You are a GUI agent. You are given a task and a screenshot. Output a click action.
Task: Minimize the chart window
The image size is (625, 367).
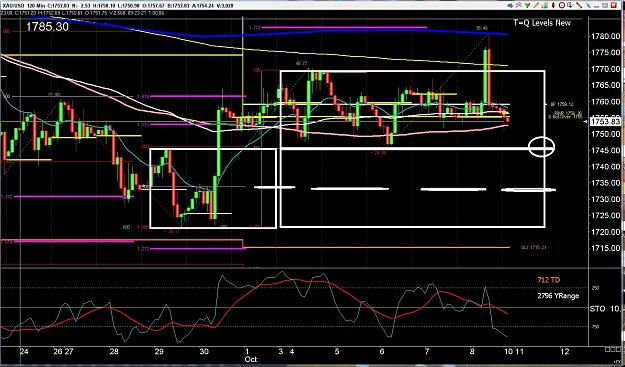pos(596,7)
